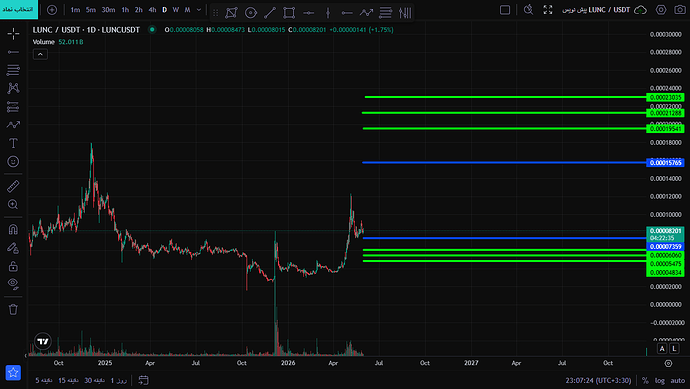Viewport: 690px width, 389px height.
Task: Pick the Fib retracement in floating toolbar
Action: (385, 13)
